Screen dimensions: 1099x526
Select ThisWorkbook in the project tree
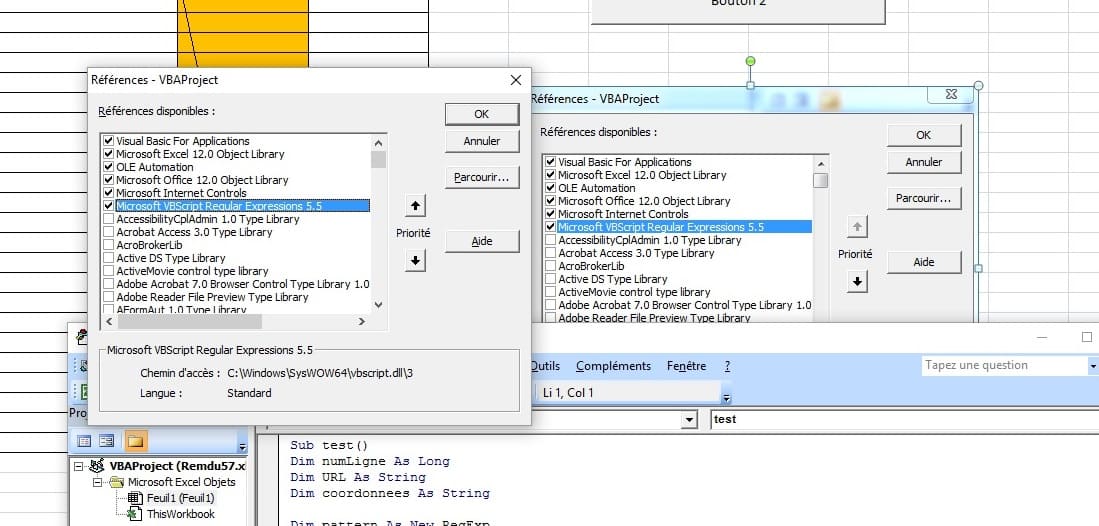click(180, 514)
